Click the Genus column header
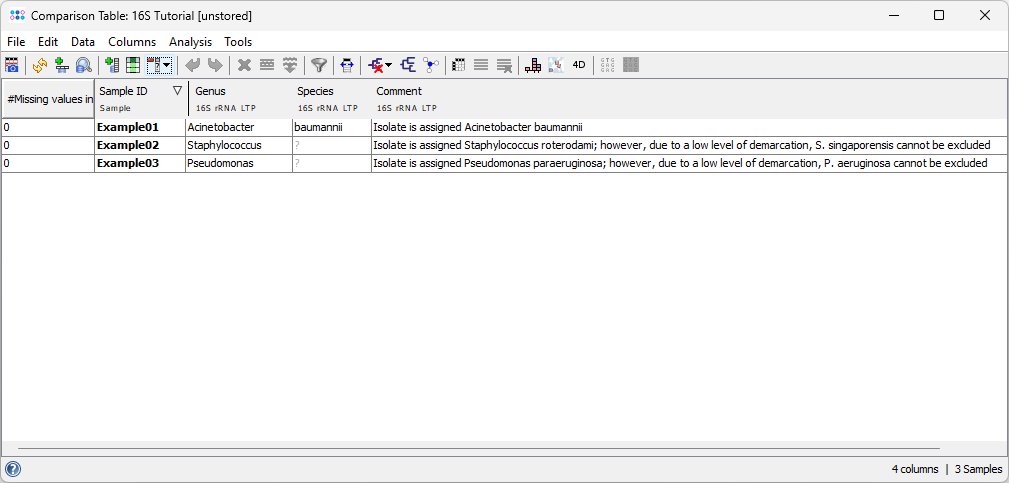 [x=239, y=98]
